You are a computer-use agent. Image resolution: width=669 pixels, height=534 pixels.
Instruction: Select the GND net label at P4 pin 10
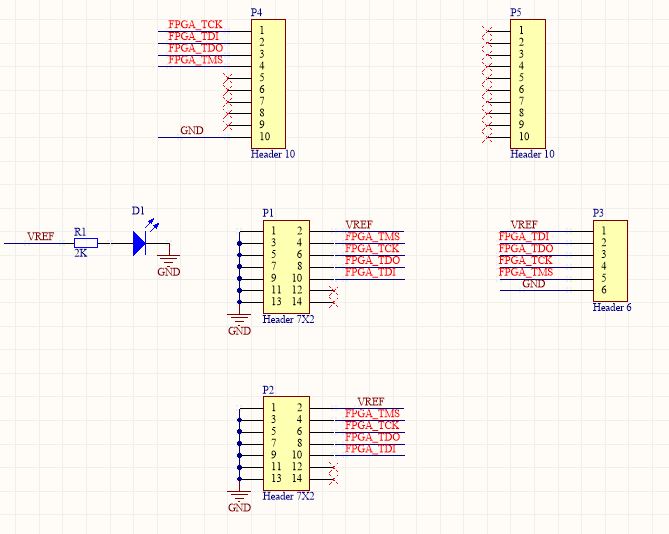[x=192, y=131]
